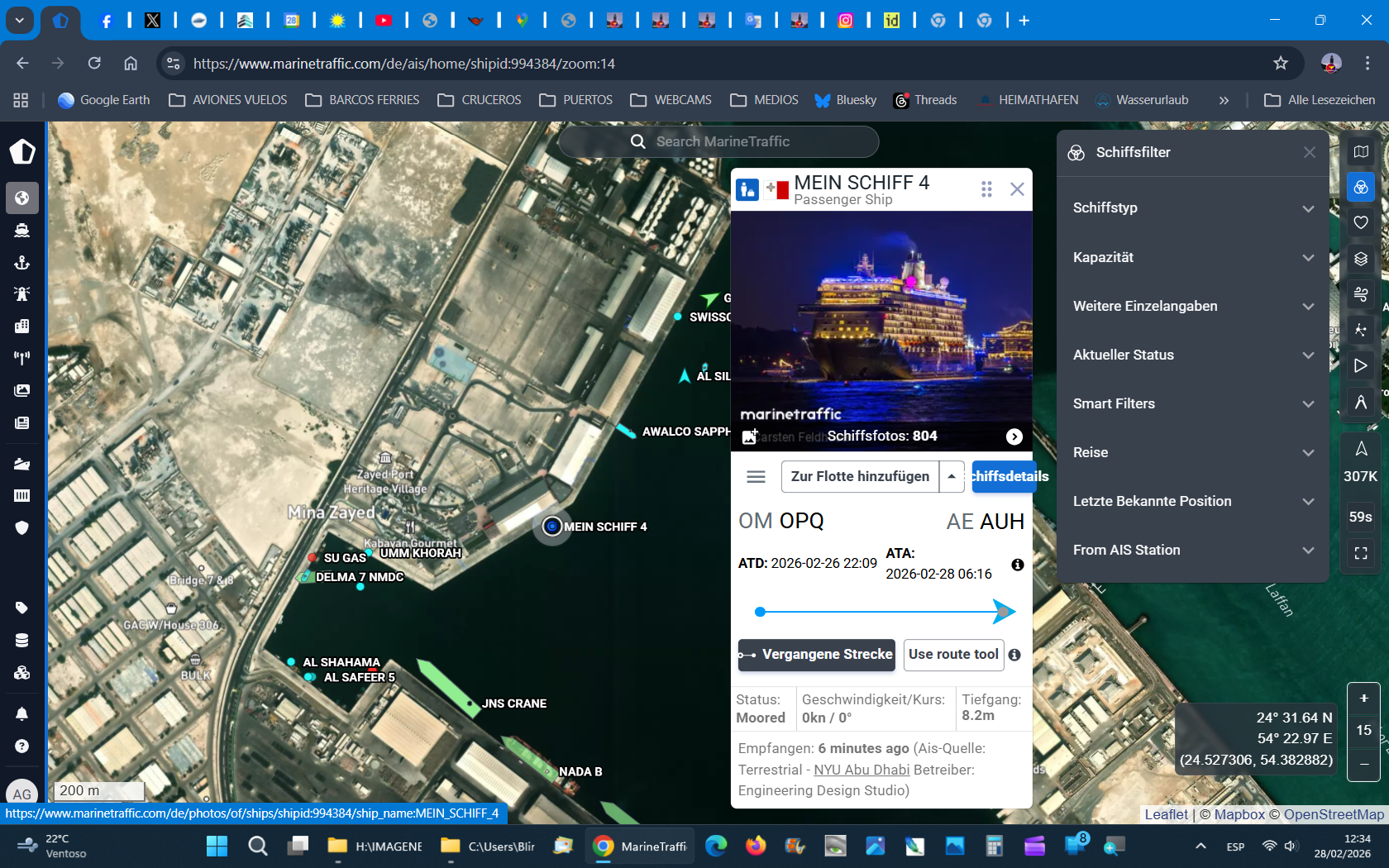Viewport: 1389px width, 868px height.
Task: Click the weather wind icon on right toolbar
Action: (1360, 294)
